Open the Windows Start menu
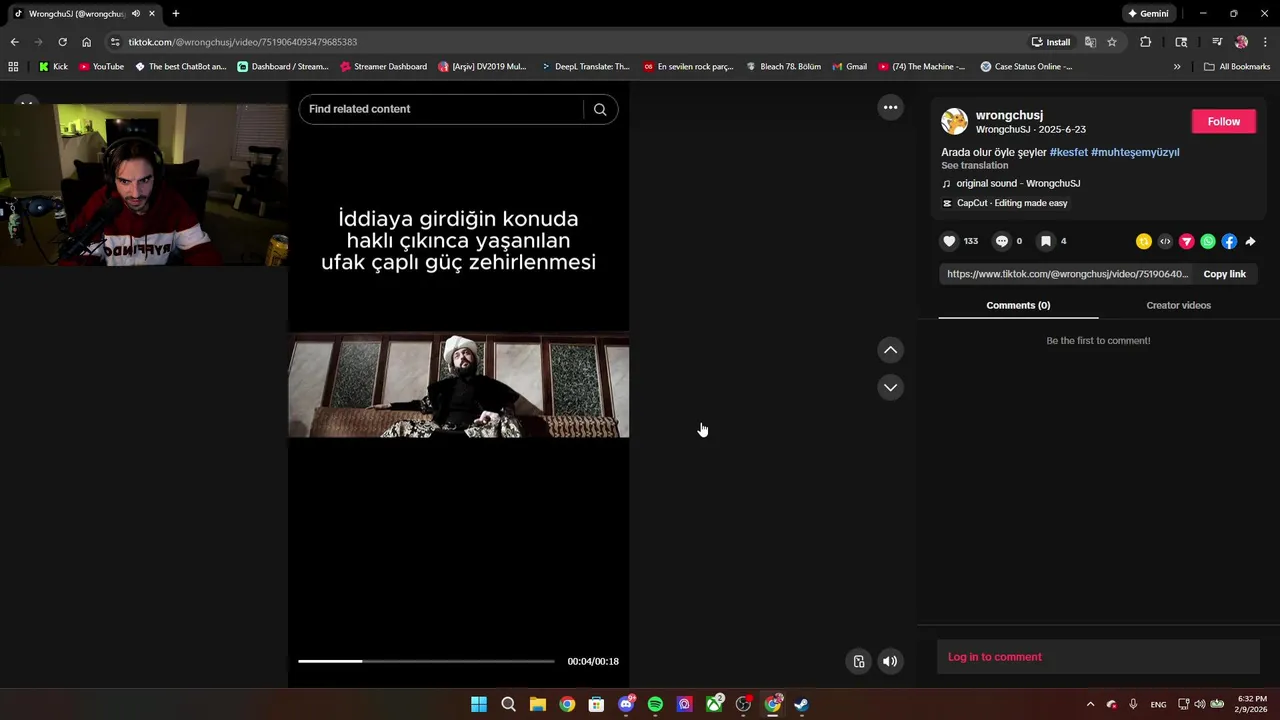Screen dimensions: 1280x720 point(479,704)
